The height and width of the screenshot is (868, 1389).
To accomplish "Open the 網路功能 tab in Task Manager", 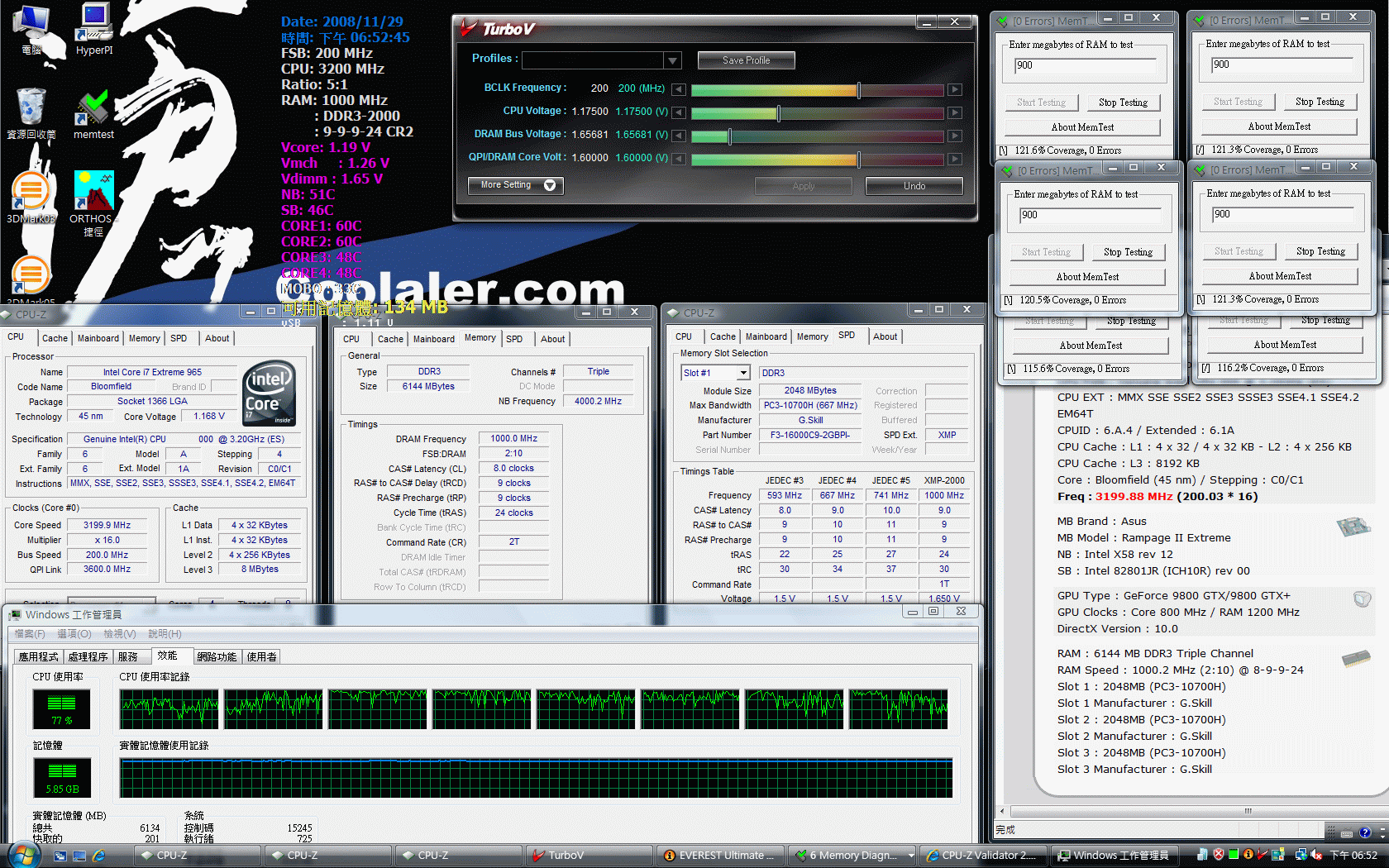I will (x=217, y=656).
